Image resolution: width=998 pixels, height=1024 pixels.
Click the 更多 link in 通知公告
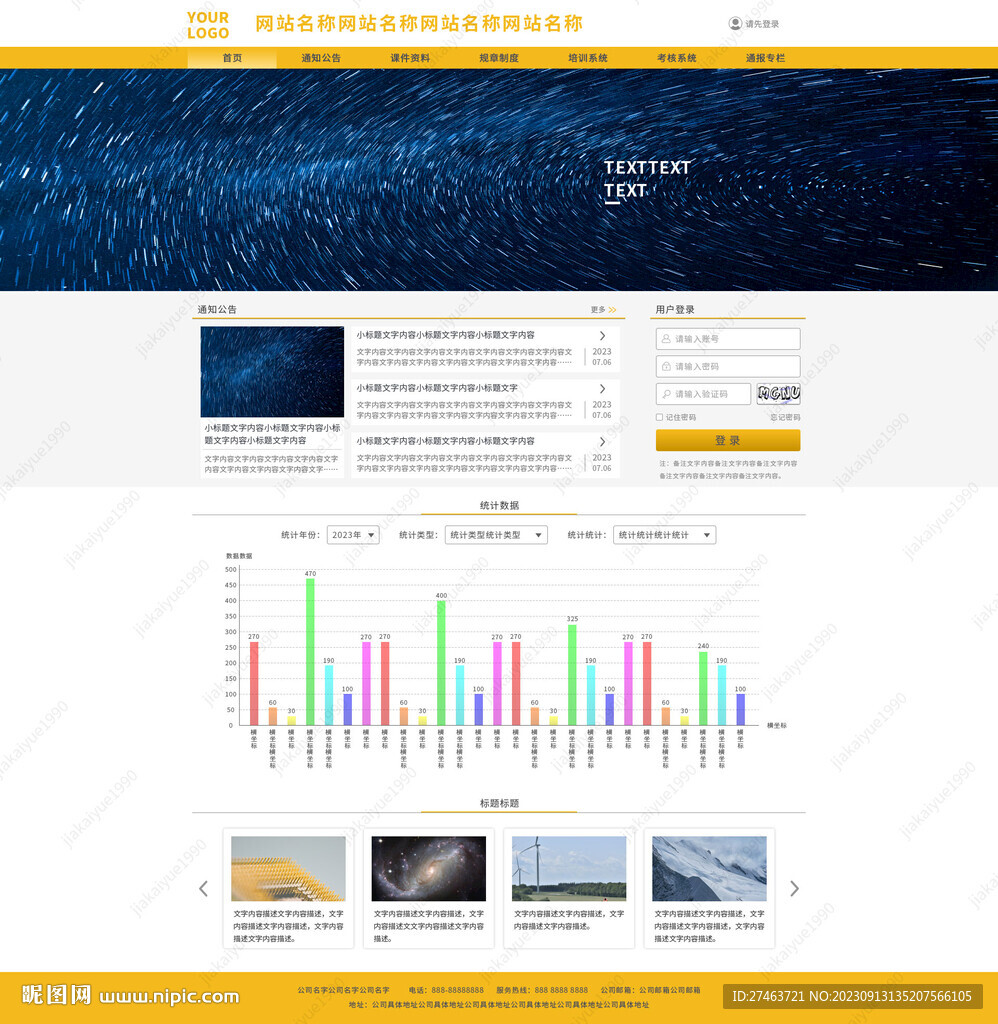pos(598,310)
